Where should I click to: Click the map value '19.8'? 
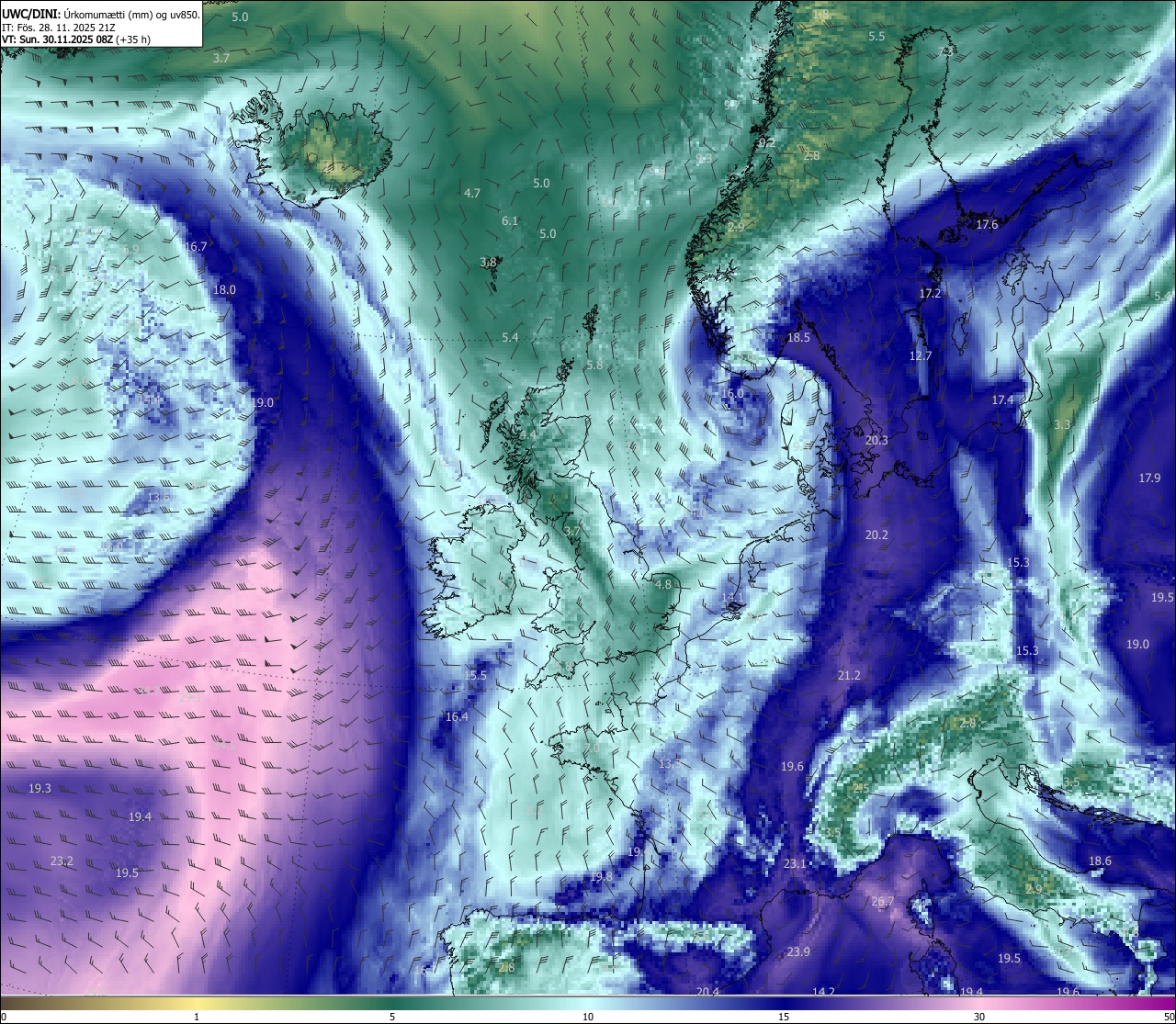click(x=601, y=876)
